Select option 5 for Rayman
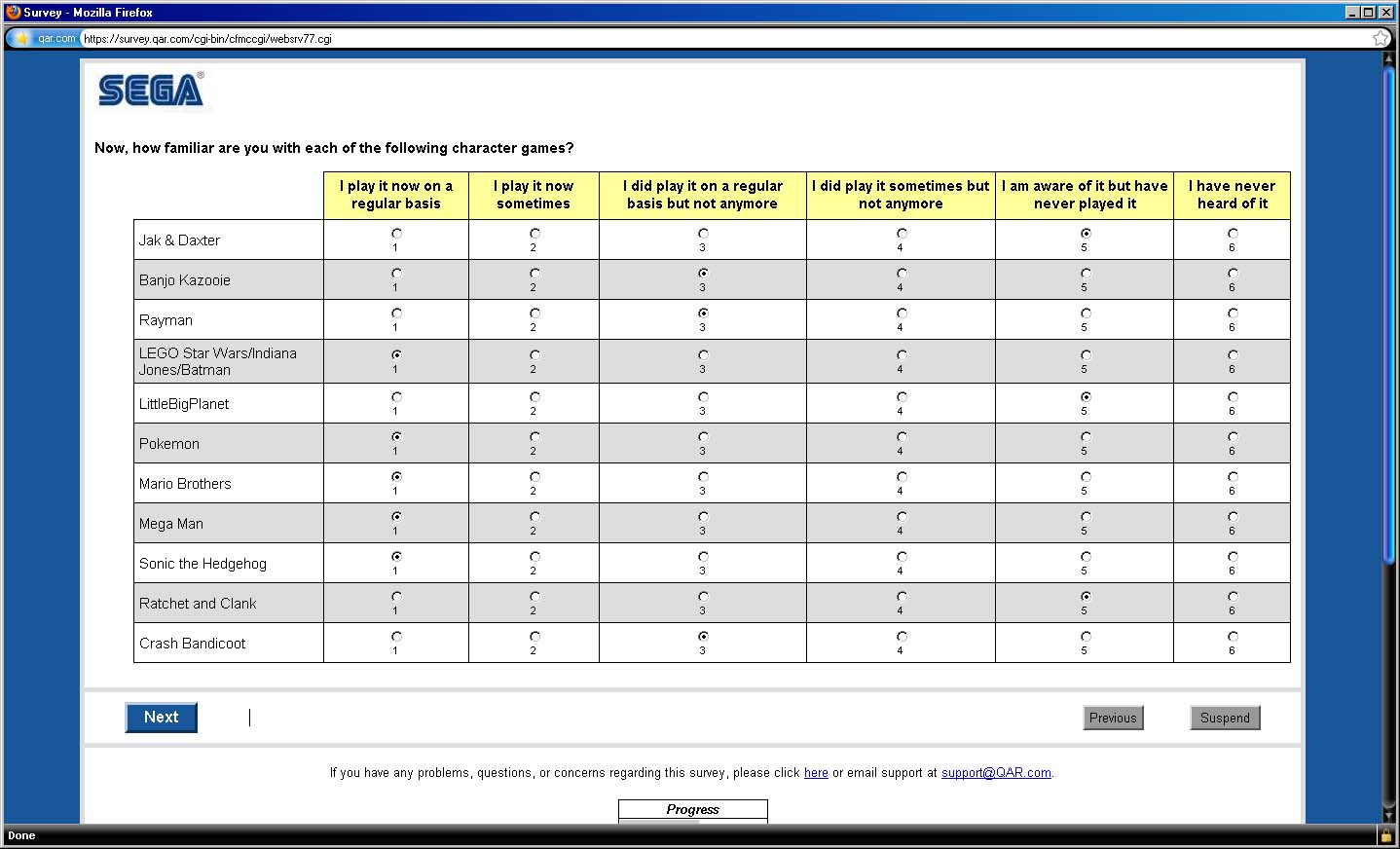 (1086, 314)
